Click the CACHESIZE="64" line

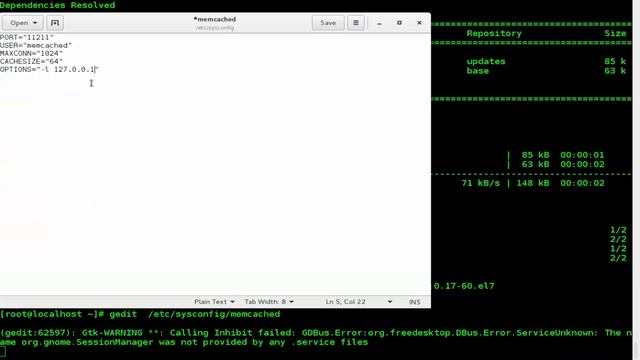[x=31, y=61]
